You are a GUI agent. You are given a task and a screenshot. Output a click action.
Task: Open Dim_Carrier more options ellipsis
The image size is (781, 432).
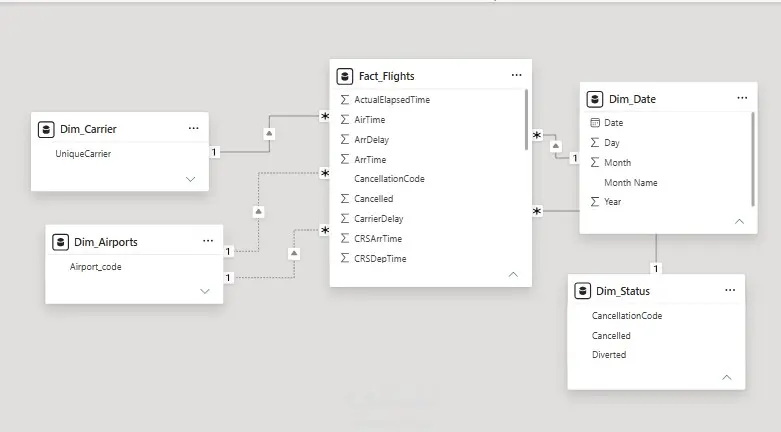[193, 129]
